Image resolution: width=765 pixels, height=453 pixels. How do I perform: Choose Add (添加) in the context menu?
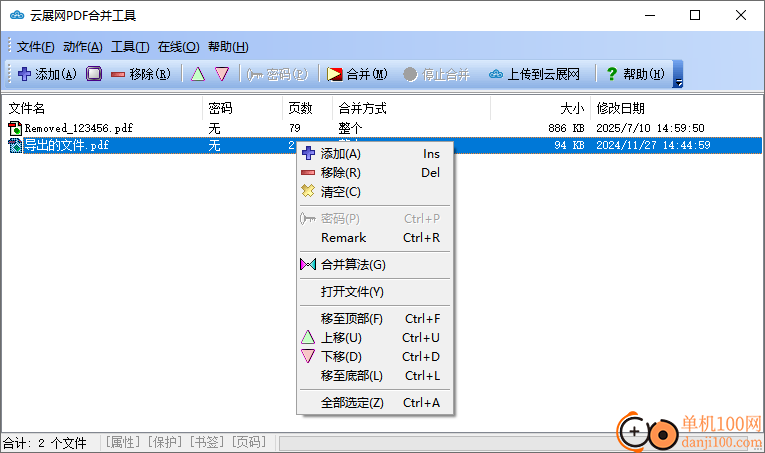(375, 154)
